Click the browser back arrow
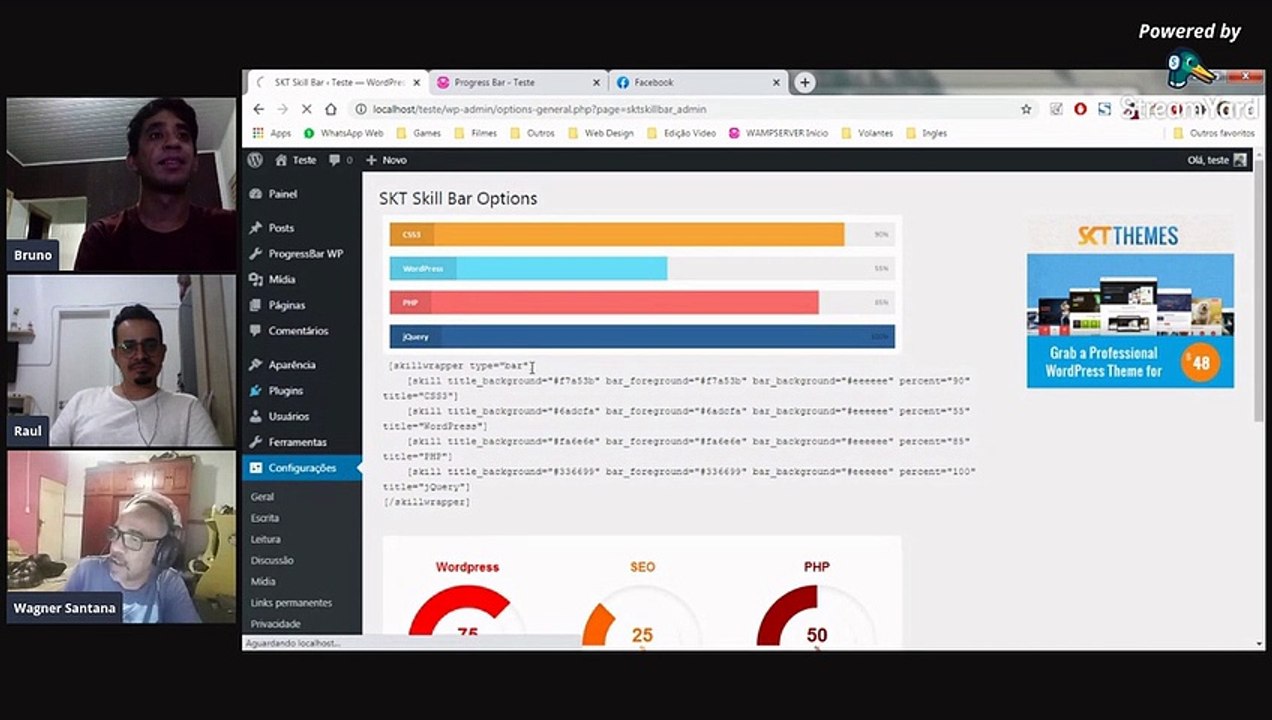The height and width of the screenshot is (720, 1272). (259, 109)
